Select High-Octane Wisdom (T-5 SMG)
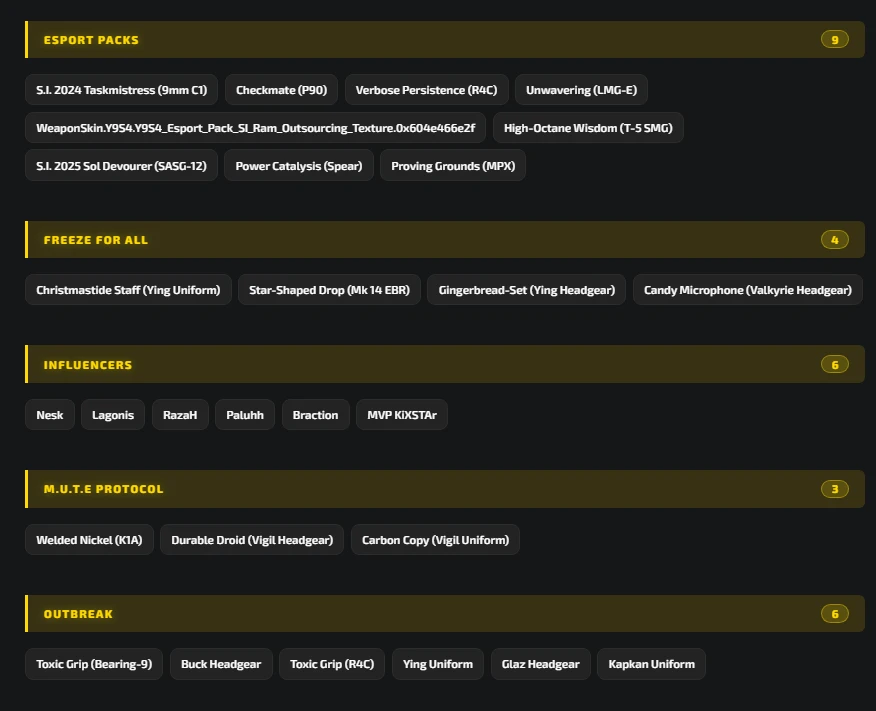Image resolution: width=876 pixels, height=711 pixels. pos(588,128)
